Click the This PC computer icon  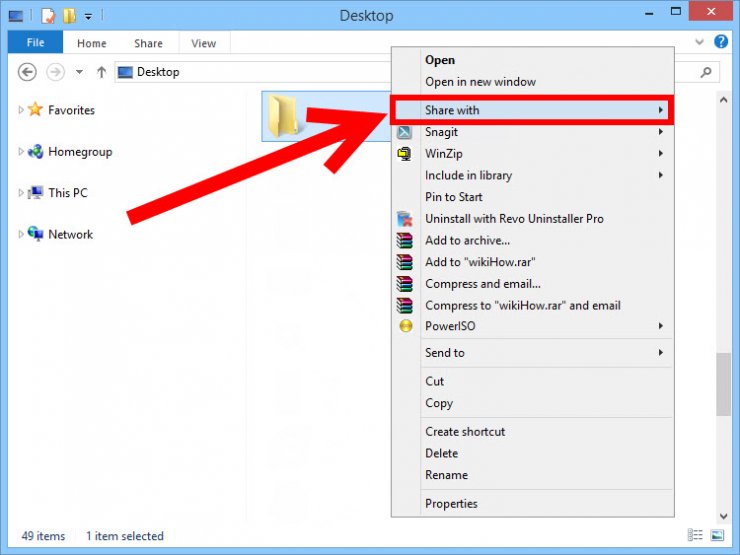(35, 193)
